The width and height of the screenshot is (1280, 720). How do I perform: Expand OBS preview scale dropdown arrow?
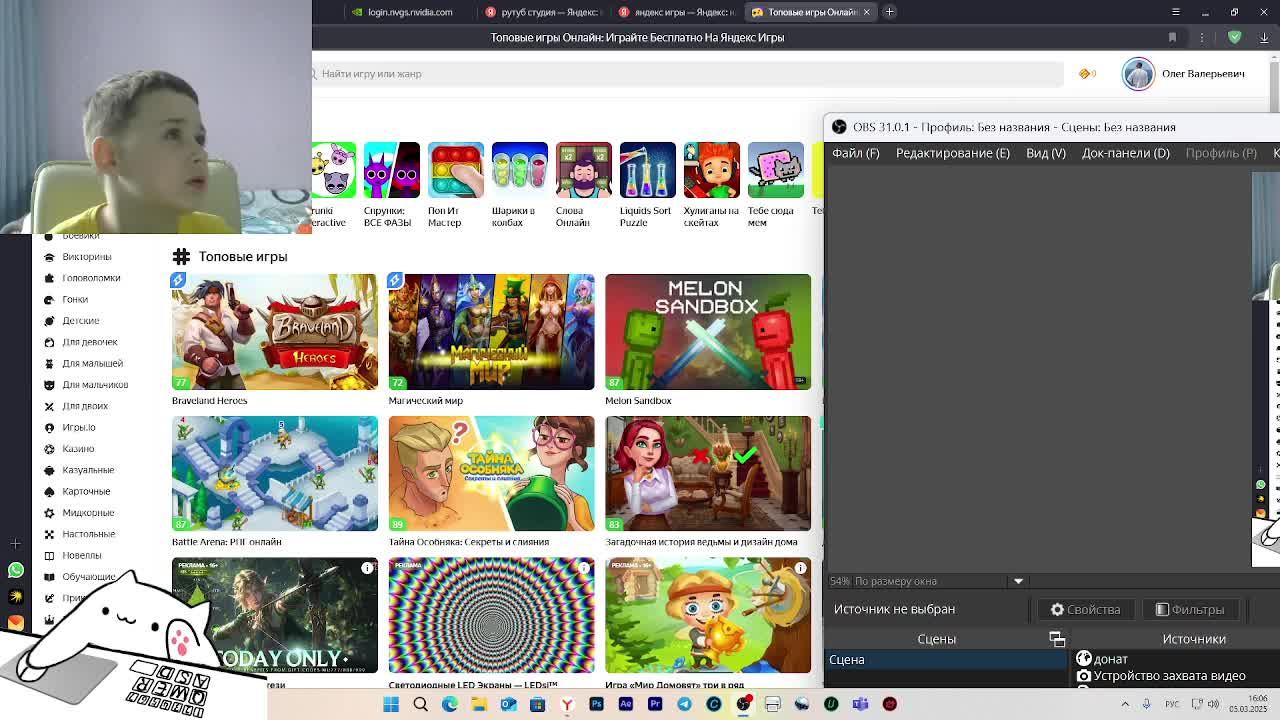point(1018,581)
